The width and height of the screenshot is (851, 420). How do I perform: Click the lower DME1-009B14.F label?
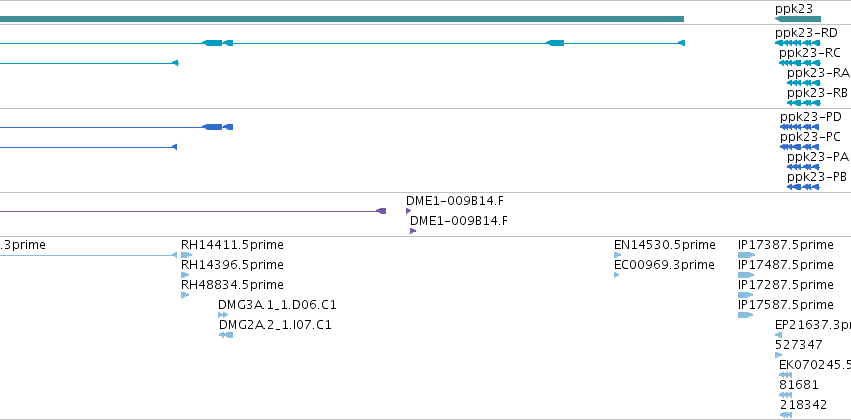click(459, 221)
